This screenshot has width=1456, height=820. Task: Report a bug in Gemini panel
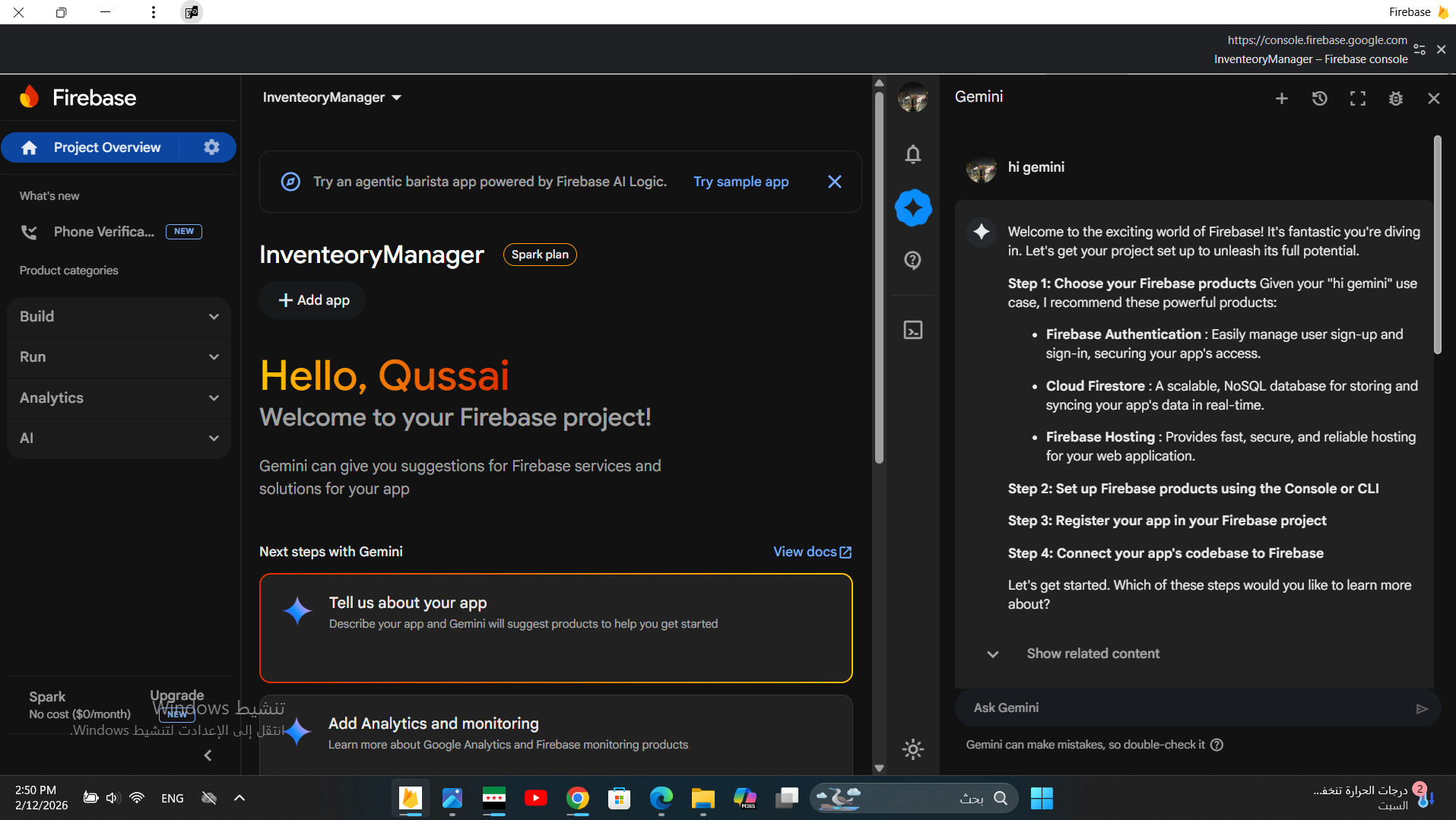pos(1395,98)
